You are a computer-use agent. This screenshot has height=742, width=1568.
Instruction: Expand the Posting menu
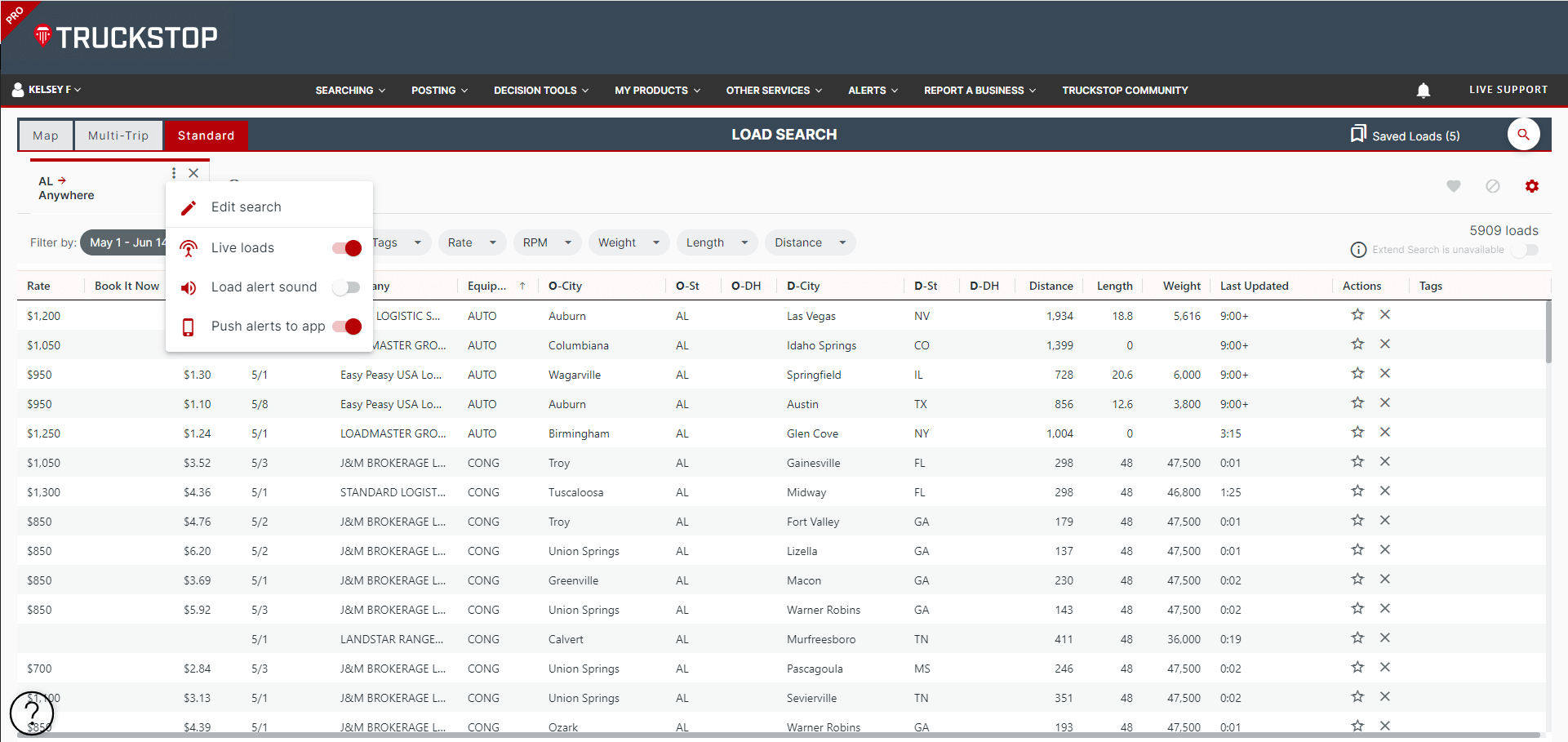tap(439, 91)
